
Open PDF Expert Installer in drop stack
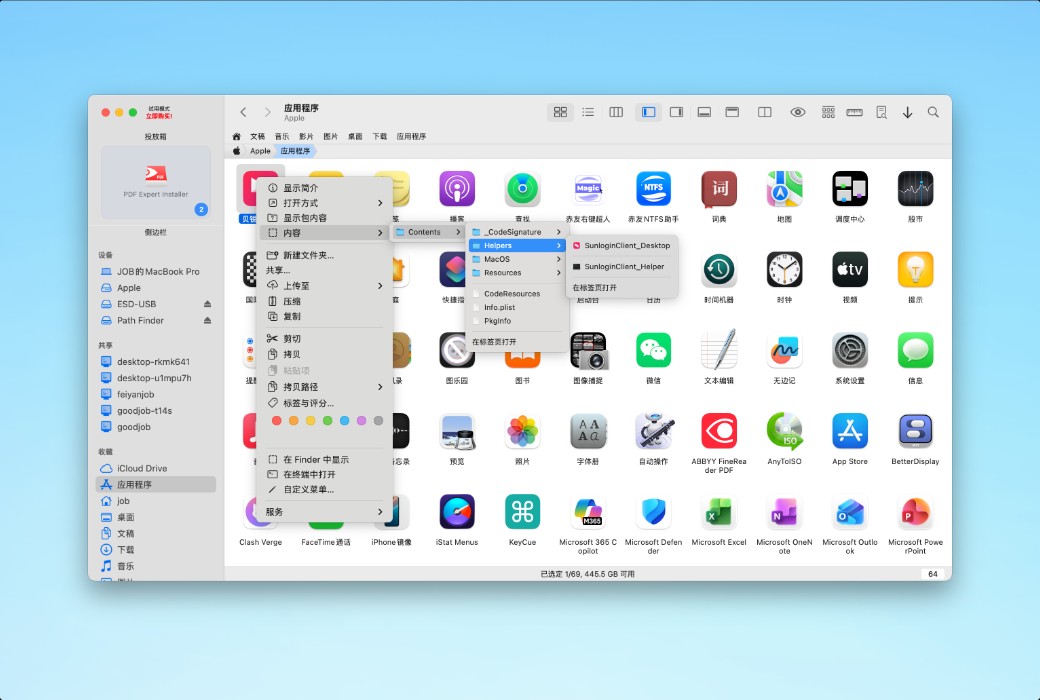point(156,182)
